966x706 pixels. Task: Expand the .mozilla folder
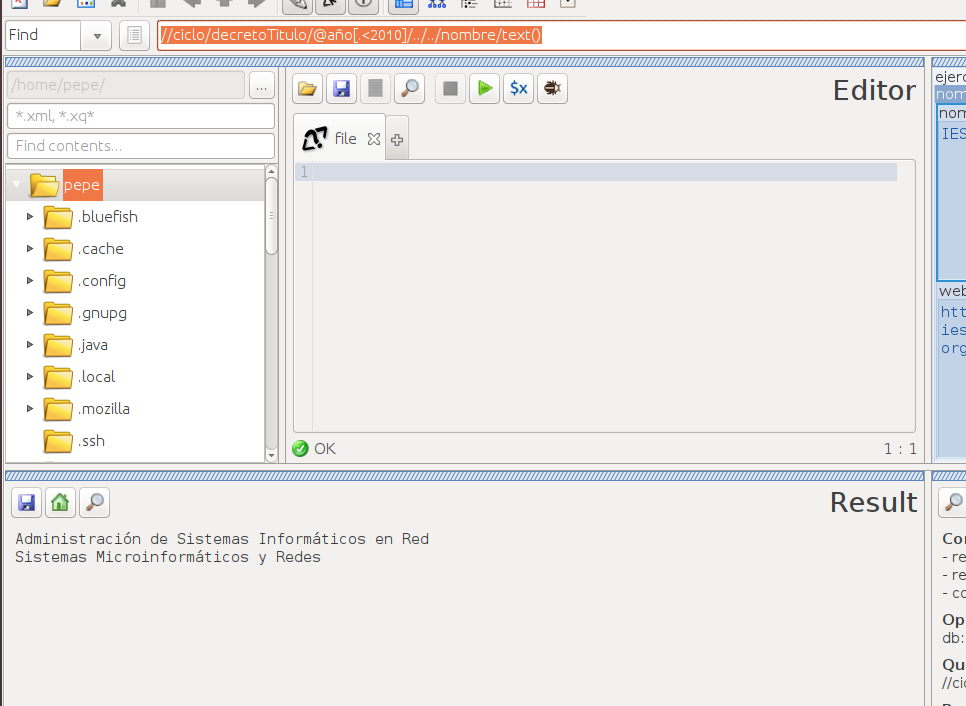pos(30,409)
